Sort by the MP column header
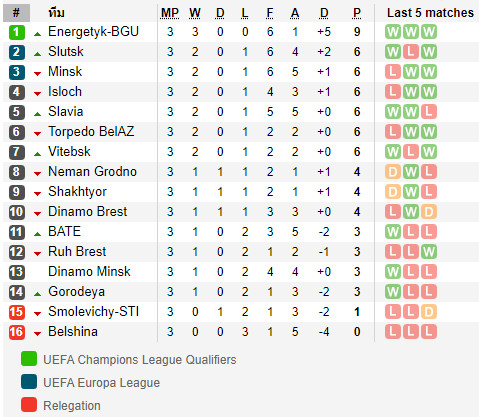The width and height of the screenshot is (479, 417). click(x=170, y=13)
